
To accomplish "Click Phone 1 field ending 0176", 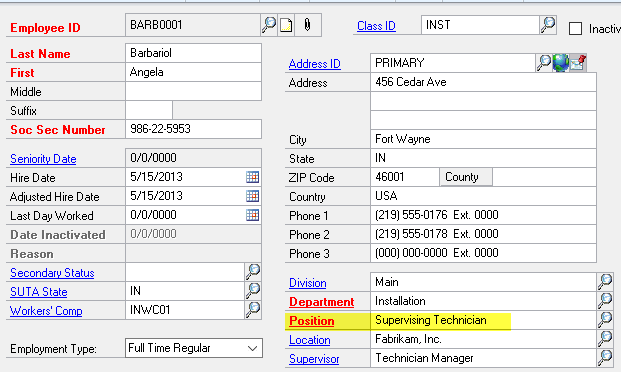I will 484,215.
